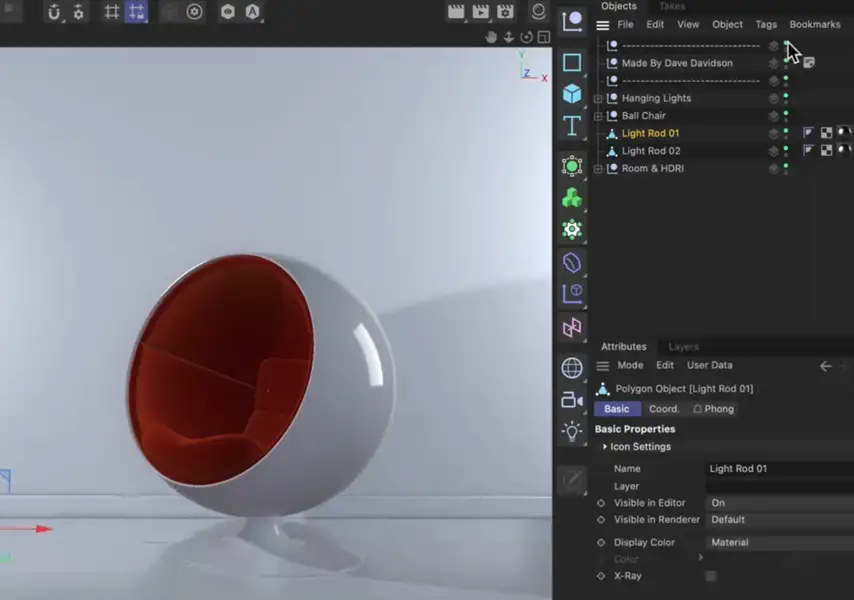Screen dimensions: 854x600
Task: Select the Text spline tool icon
Action: coord(572,125)
